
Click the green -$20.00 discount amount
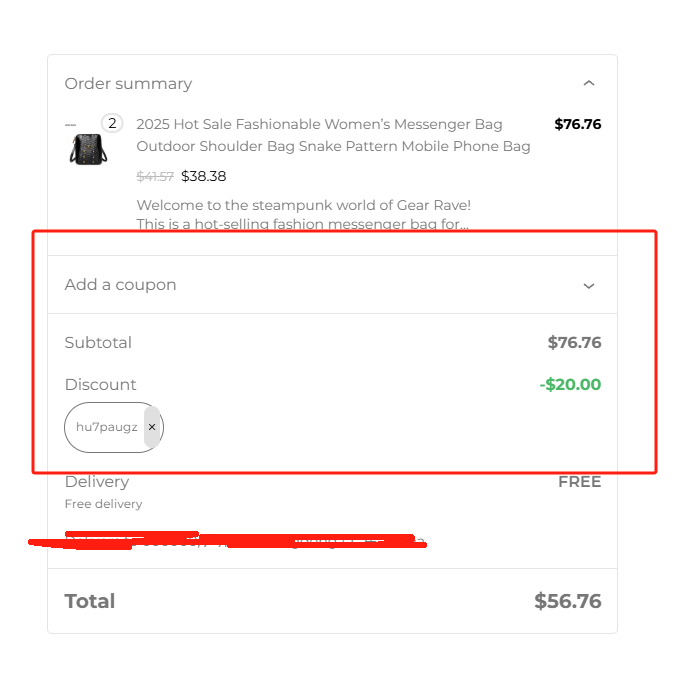[570, 384]
